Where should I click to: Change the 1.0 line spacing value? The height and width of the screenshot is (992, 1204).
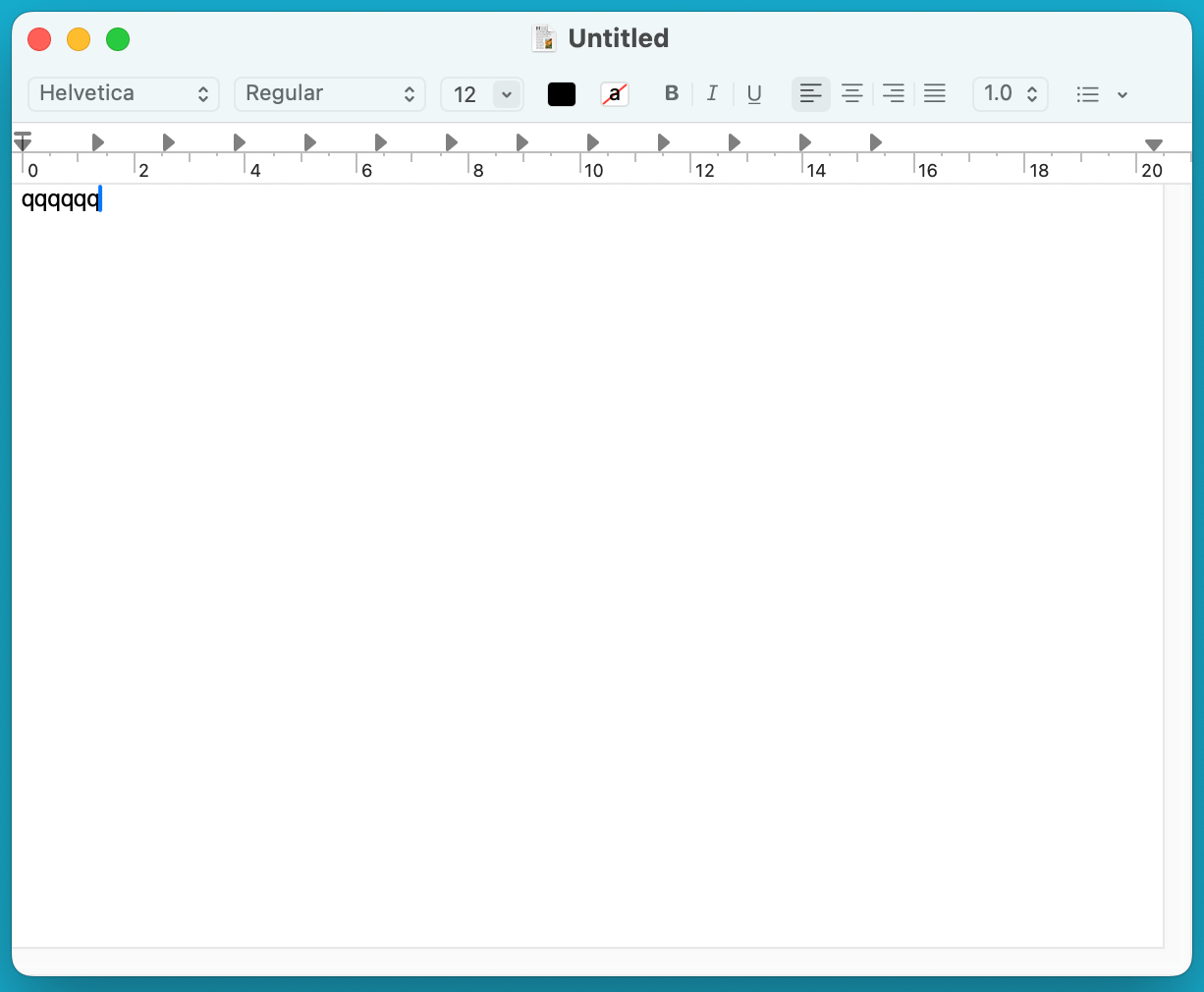[1010, 93]
